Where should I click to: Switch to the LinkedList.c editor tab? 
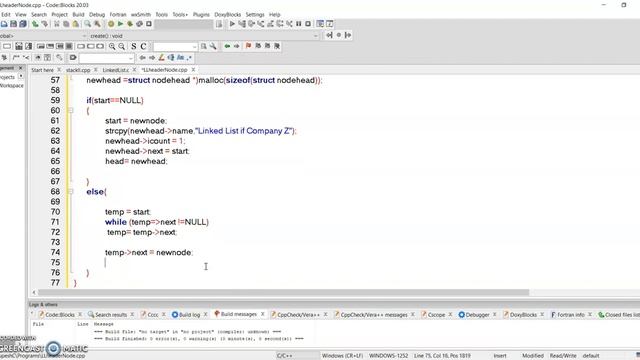pyautogui.click(x=115, y=70)
